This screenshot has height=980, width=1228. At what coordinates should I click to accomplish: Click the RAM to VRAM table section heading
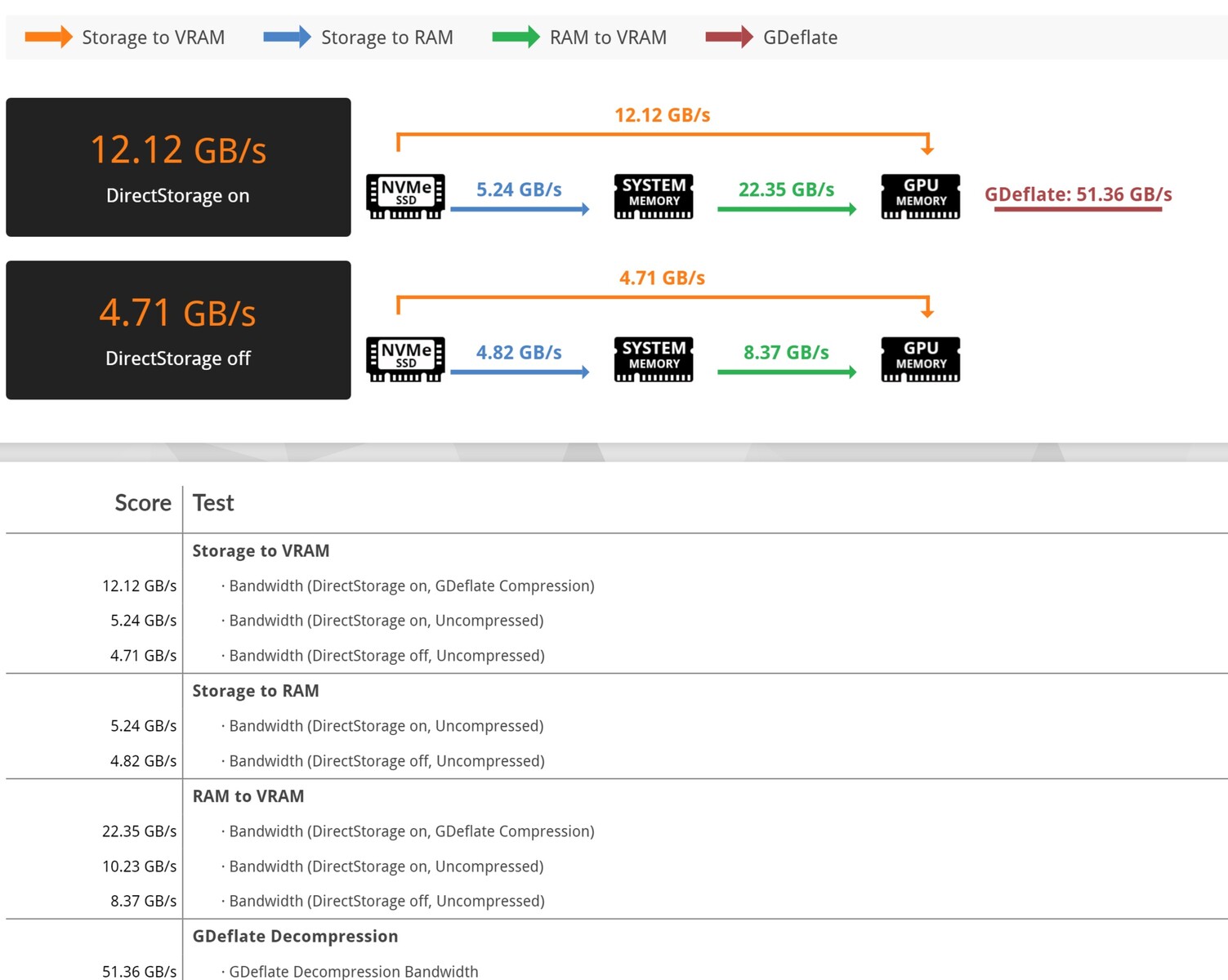pyautogui.click(x=248, y=796)
